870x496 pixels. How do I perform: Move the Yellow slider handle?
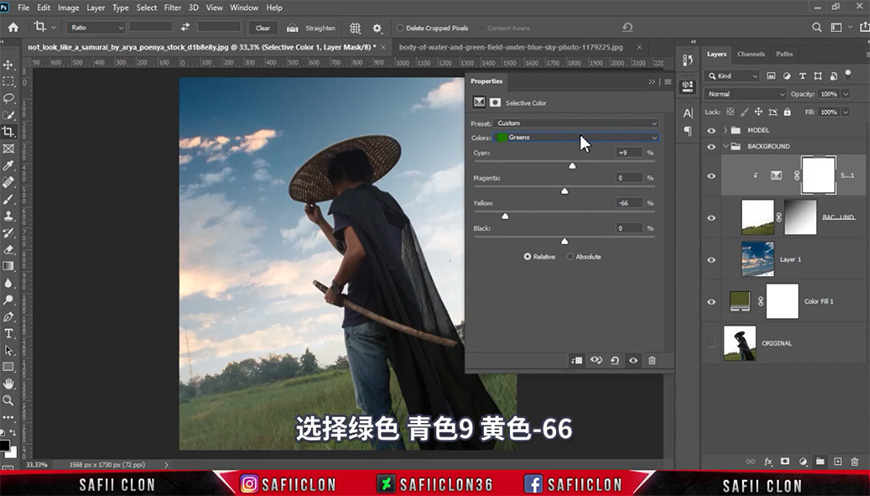505,216
